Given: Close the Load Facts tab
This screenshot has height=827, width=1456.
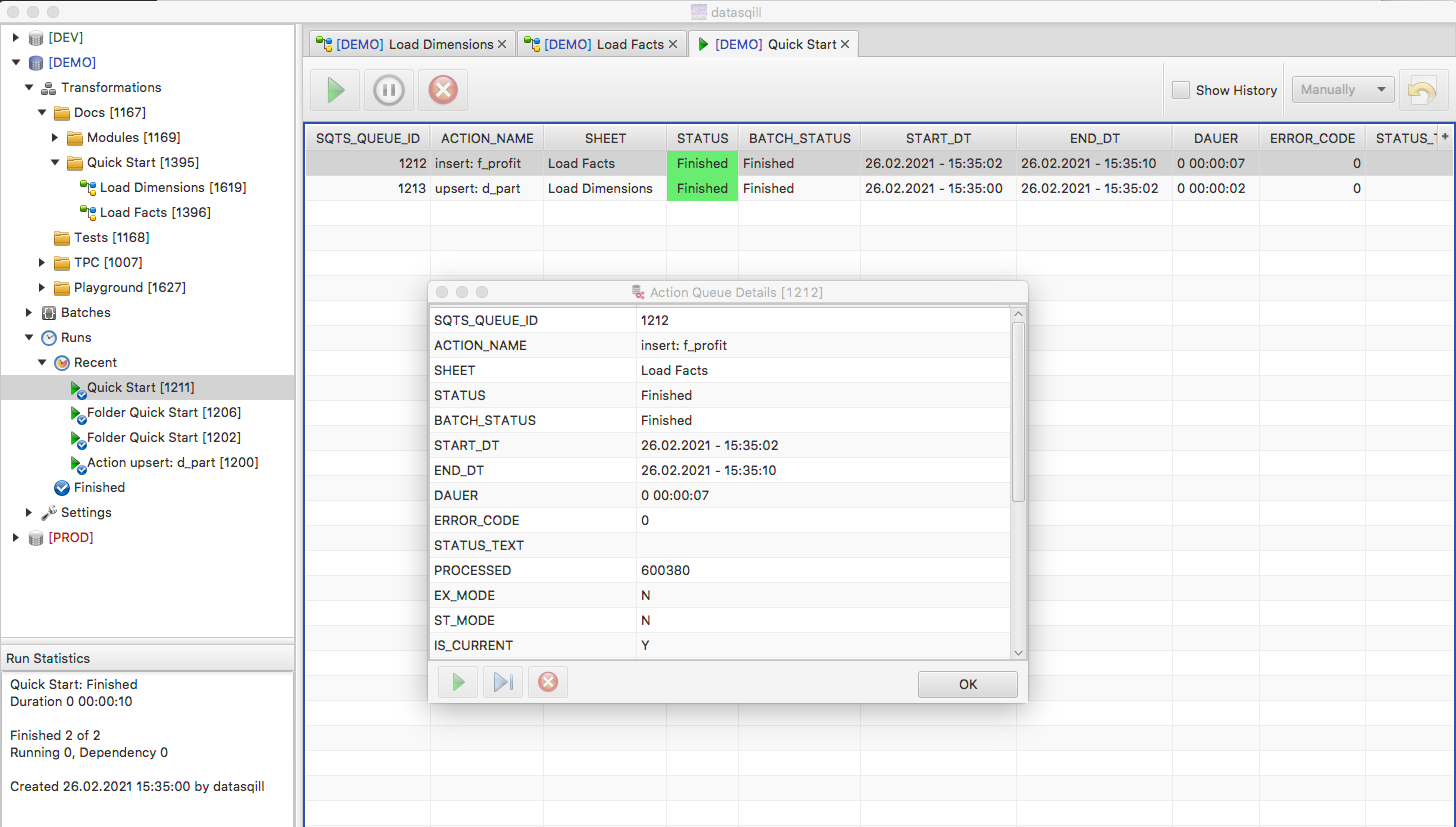Looking at the screenshot, I should (x=673, y=44).
